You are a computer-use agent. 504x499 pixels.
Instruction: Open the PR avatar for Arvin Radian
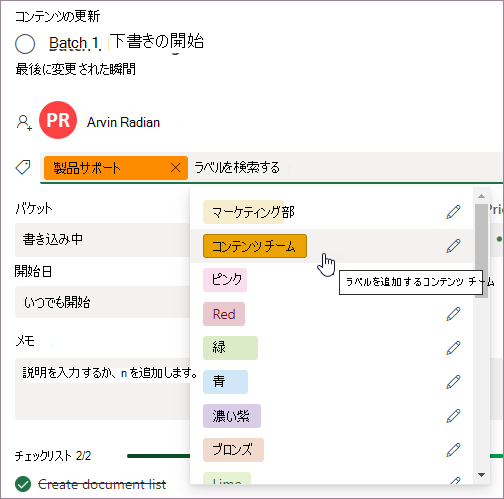point(58,120)
